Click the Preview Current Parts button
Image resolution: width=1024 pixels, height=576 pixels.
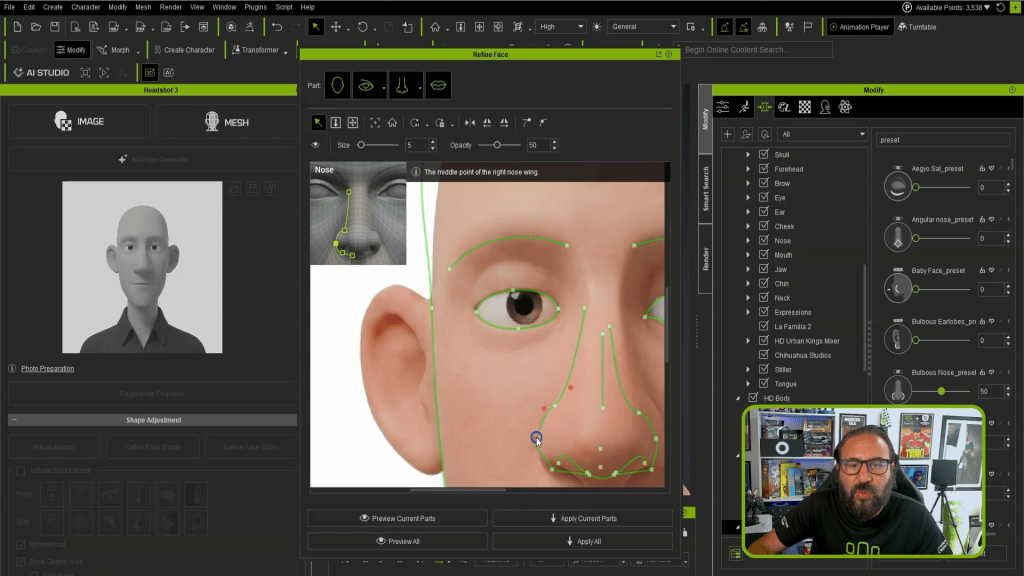pyautogui.click(x=397, y=519)
